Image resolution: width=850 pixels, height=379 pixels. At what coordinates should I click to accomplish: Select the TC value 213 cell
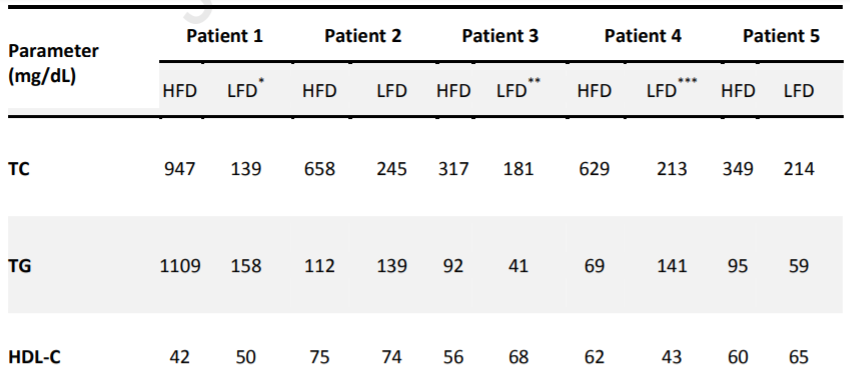click(671, 169)
